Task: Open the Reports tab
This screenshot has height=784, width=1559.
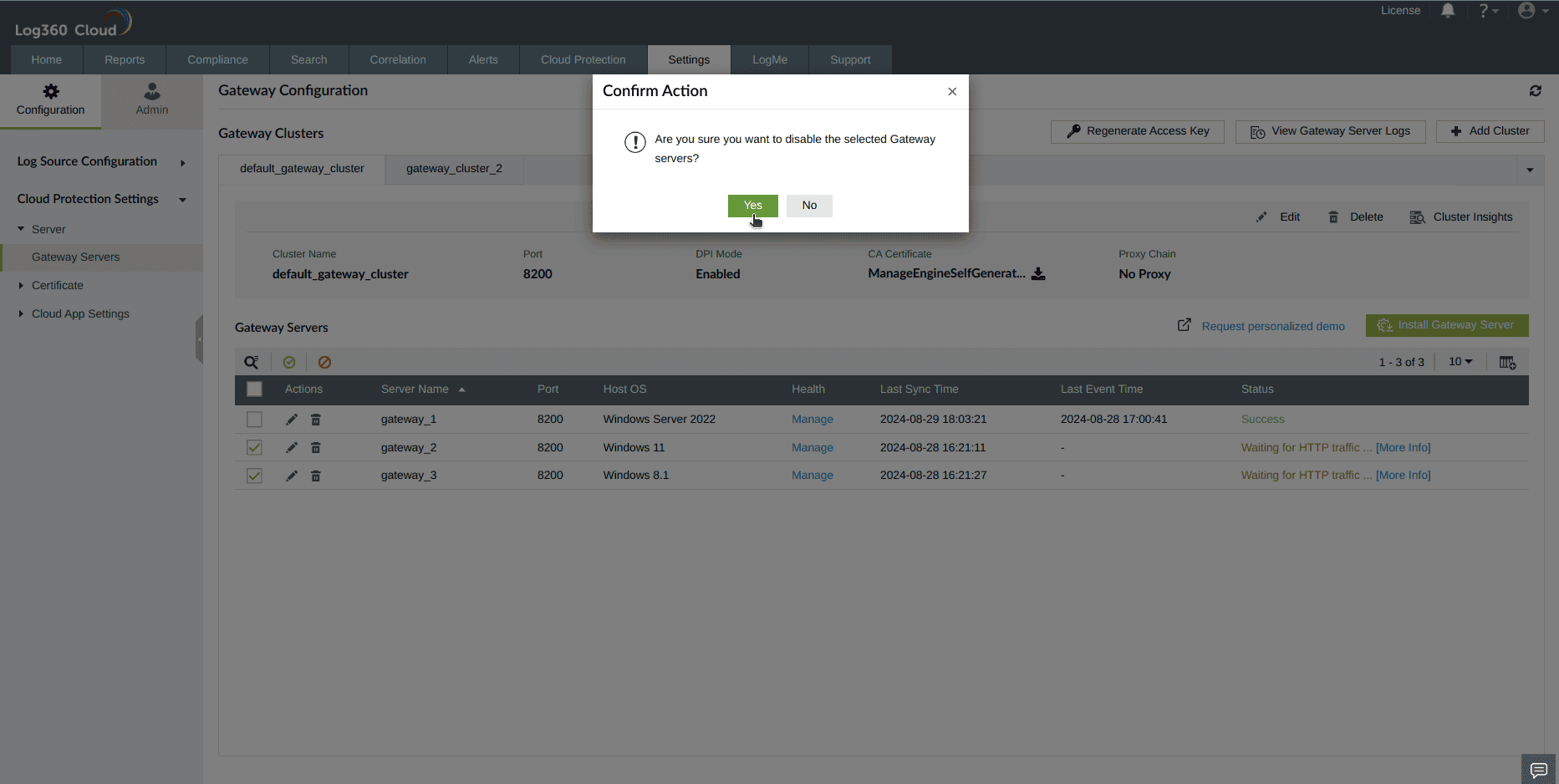Action: (125, 60)
